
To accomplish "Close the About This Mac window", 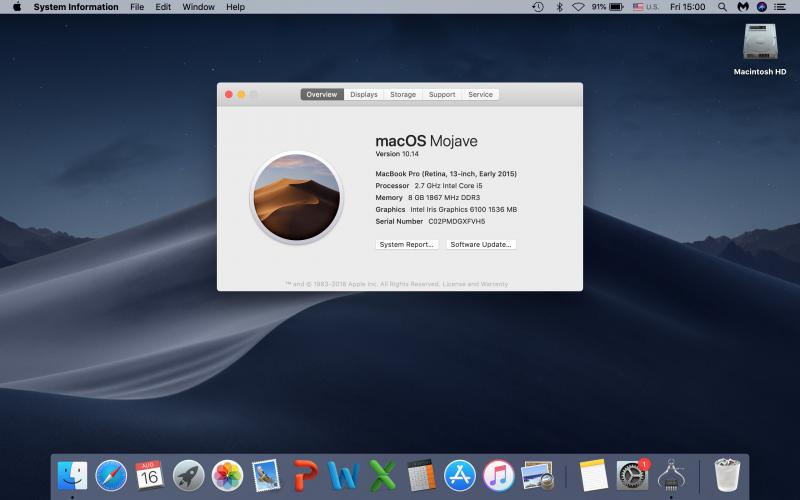I will click(229, 94).
